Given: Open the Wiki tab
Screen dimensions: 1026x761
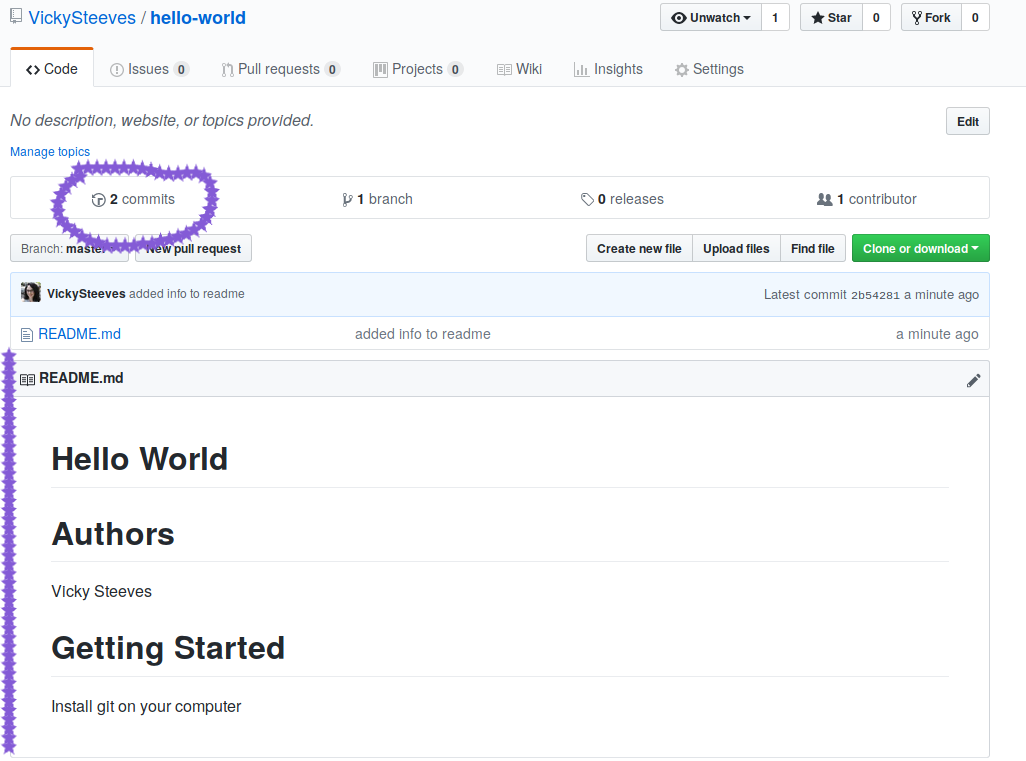Looking at the screenshot, I should pyautogui.click(x=520, y=69).
